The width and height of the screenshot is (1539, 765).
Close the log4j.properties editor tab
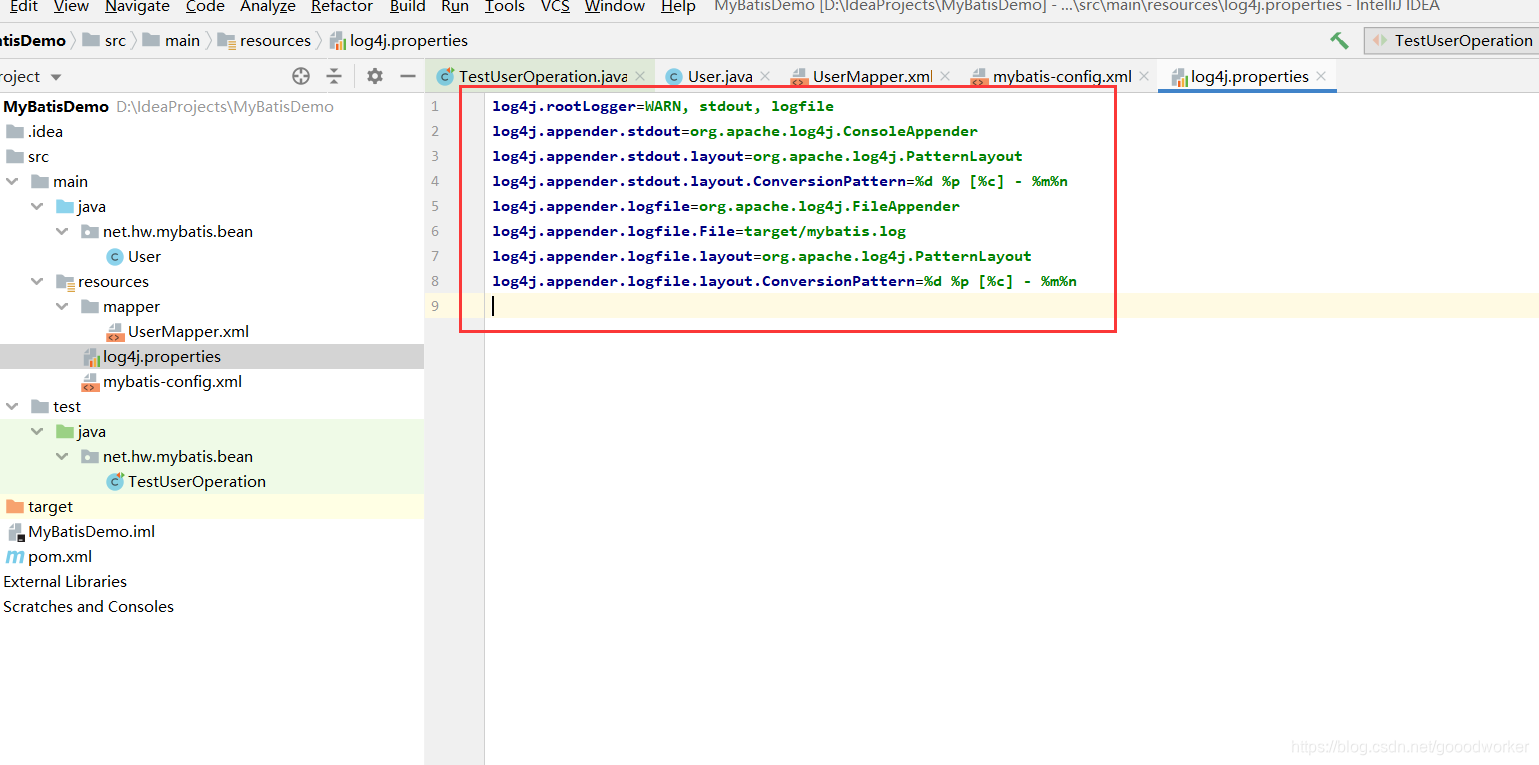point(1321,76)
